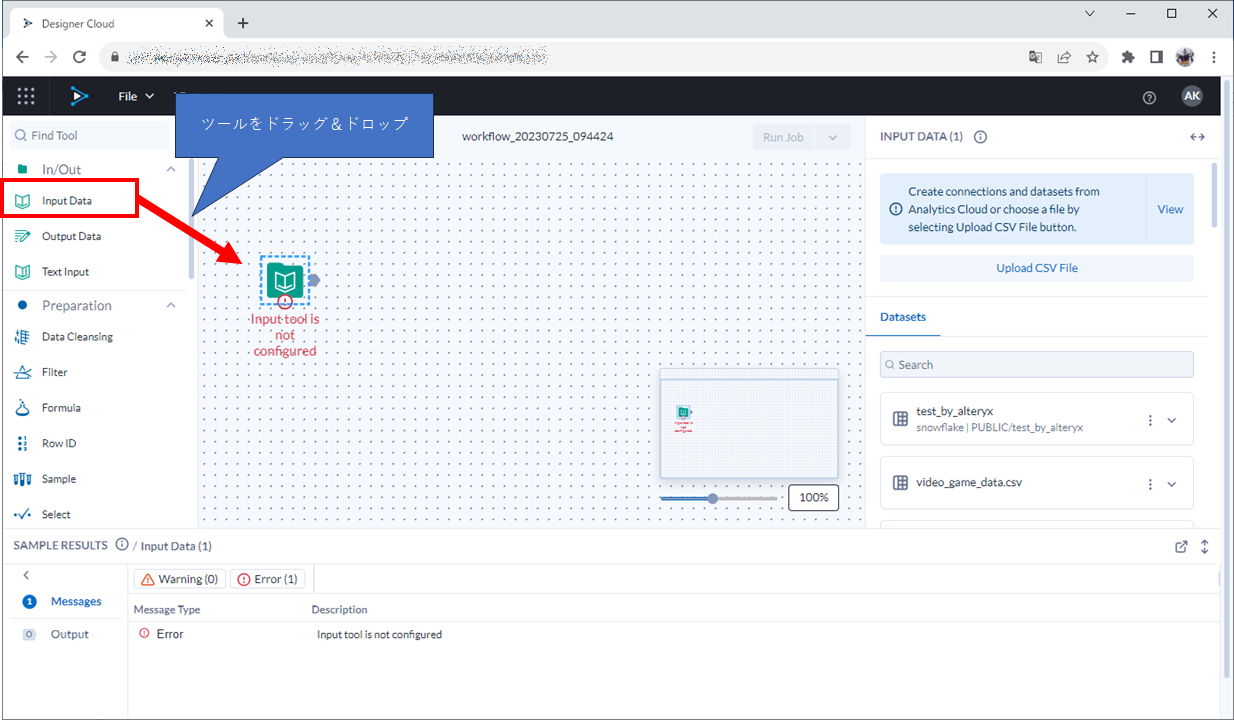Pick the Data Cleansing tool icon
Screen dimensions: 1234x720
[x=23, y=337]
